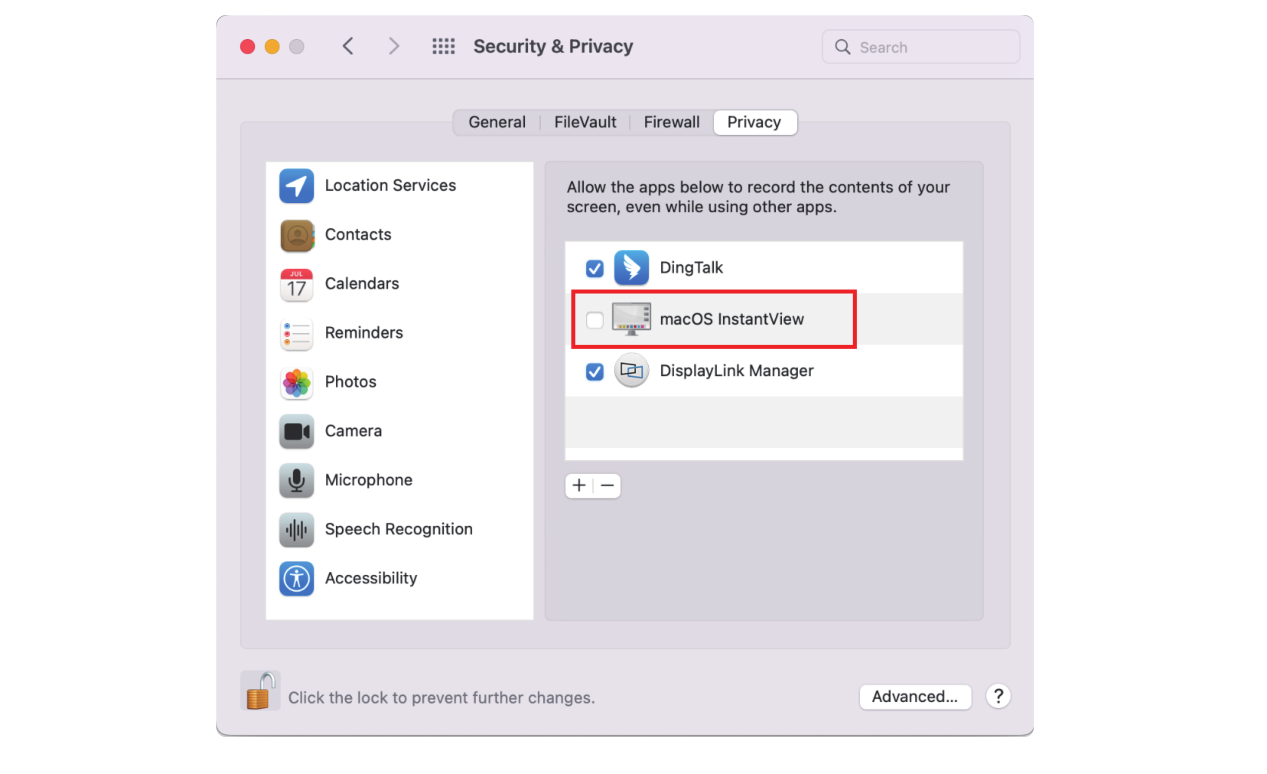This screenshot has width=1267, height=774.
Task: Open the Advanced… settings button
Action: pos(915,697)
